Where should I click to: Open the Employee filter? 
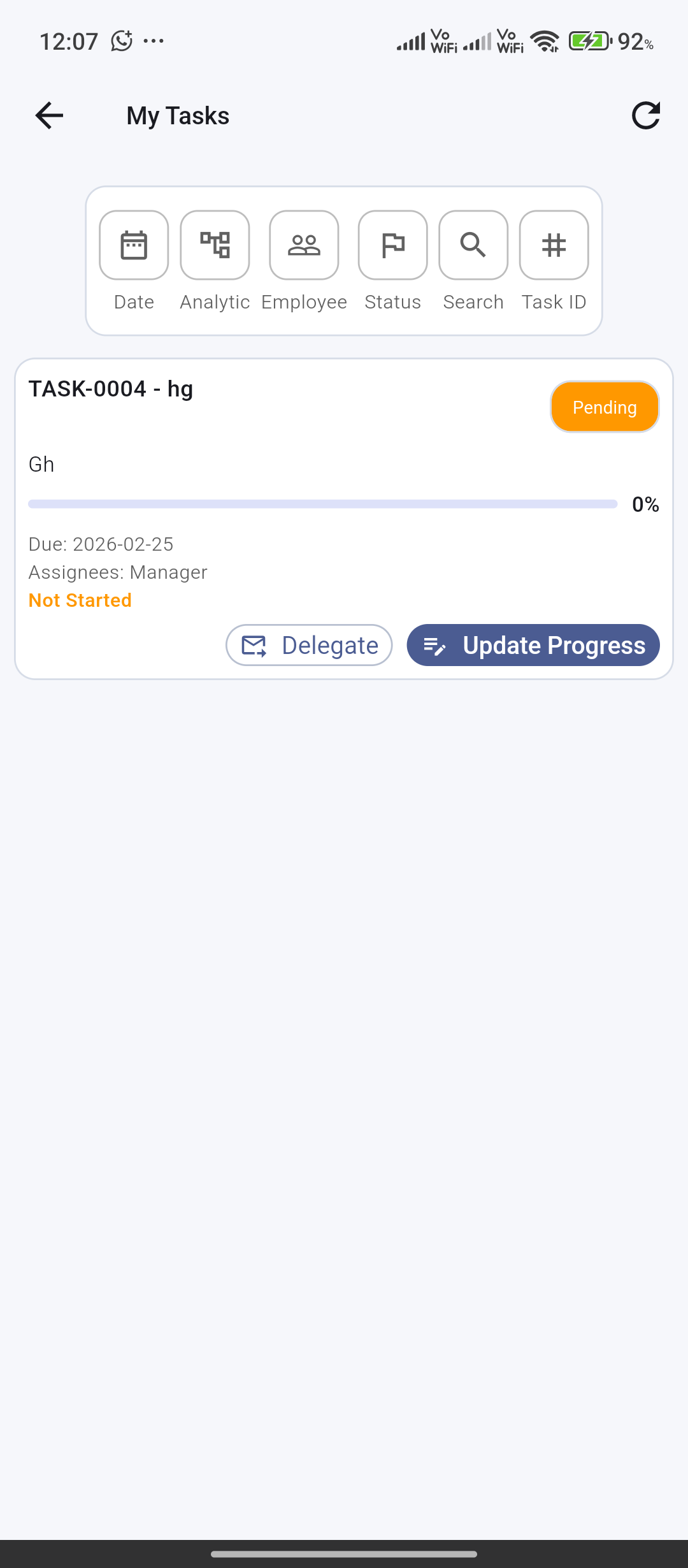[304, 245]
